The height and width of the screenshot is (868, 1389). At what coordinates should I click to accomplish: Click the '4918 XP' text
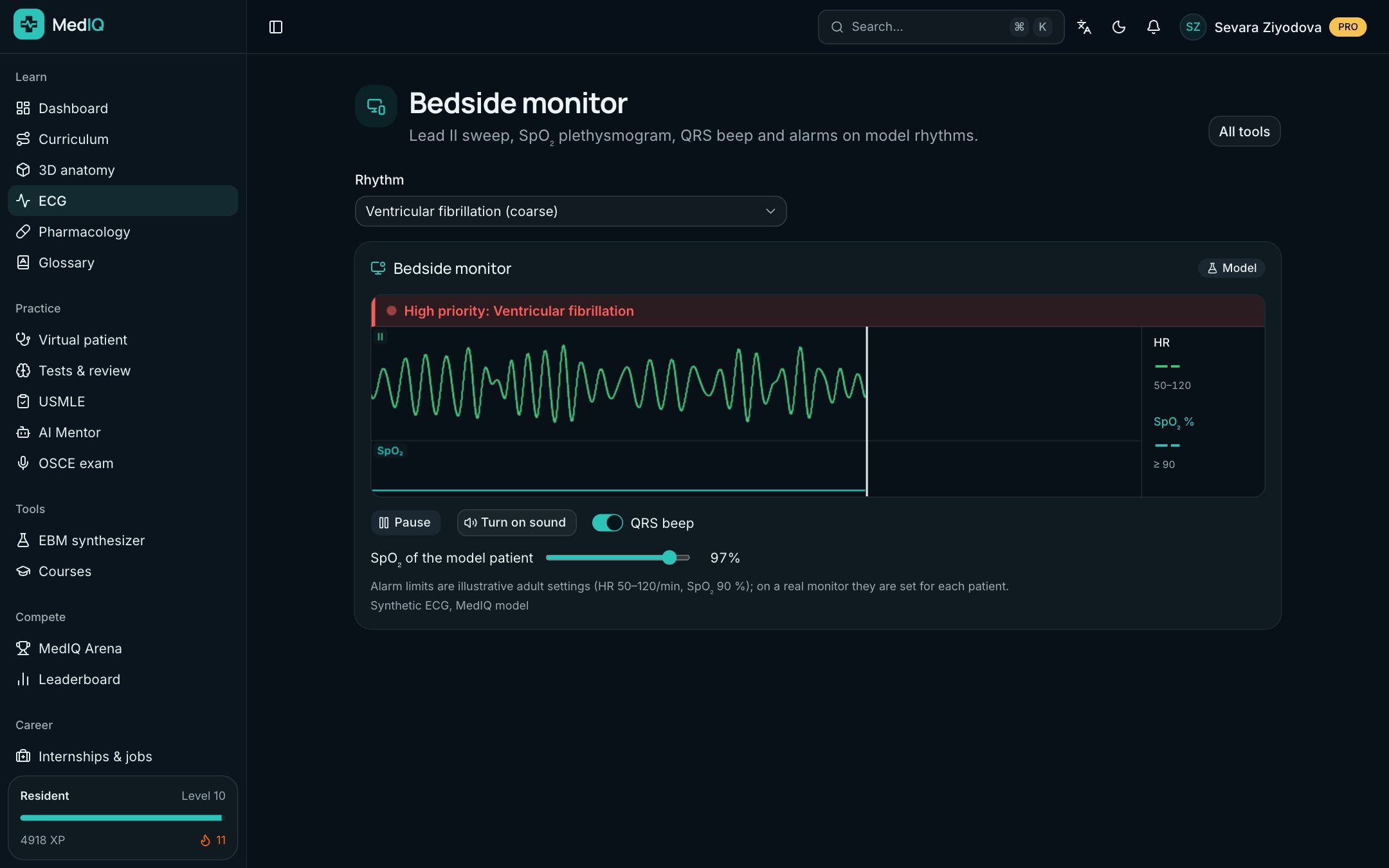pos(42,840)
